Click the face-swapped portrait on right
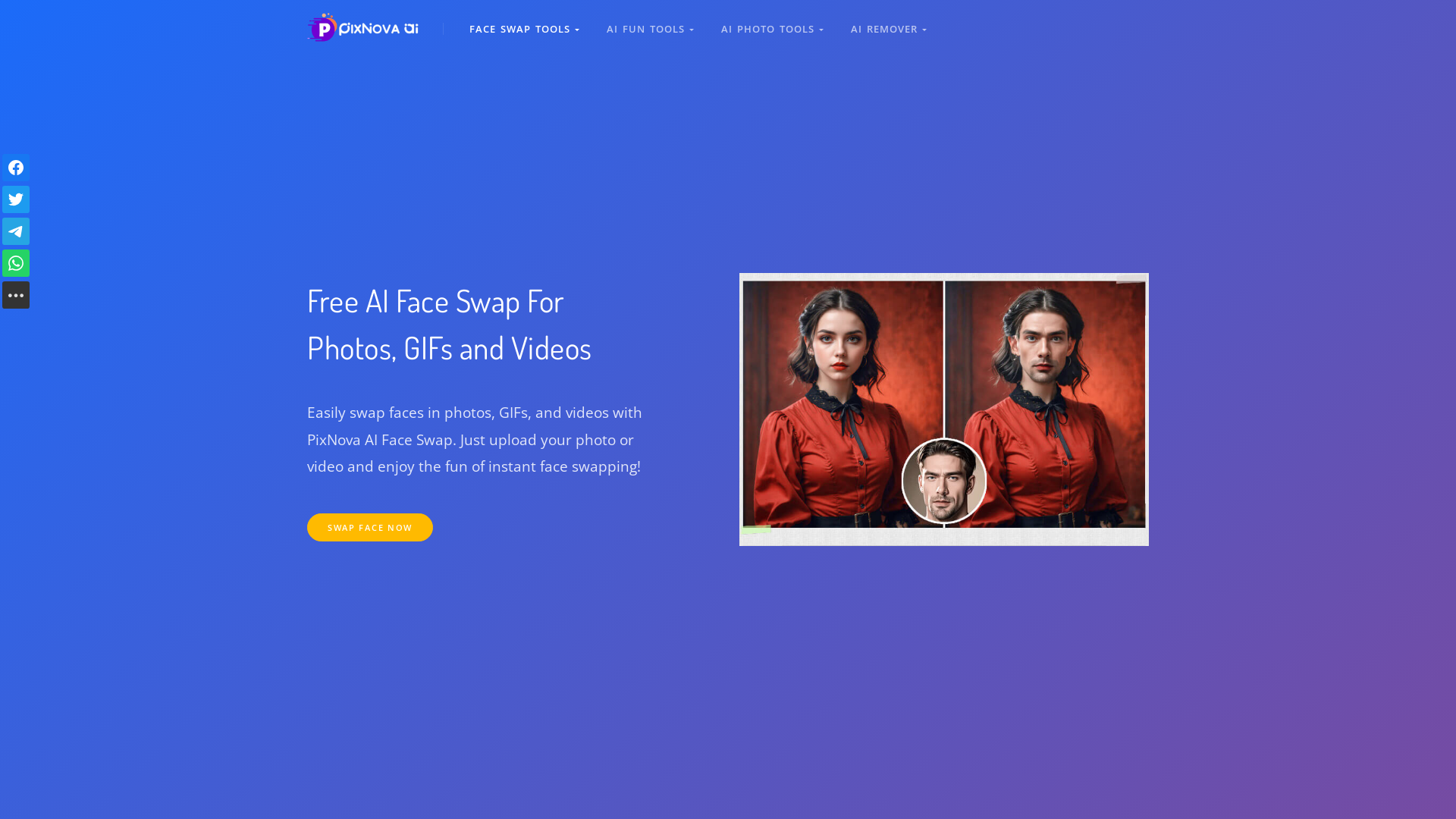The height and width of the screenshot is (819, 1456). click(x=1045, y=403)
